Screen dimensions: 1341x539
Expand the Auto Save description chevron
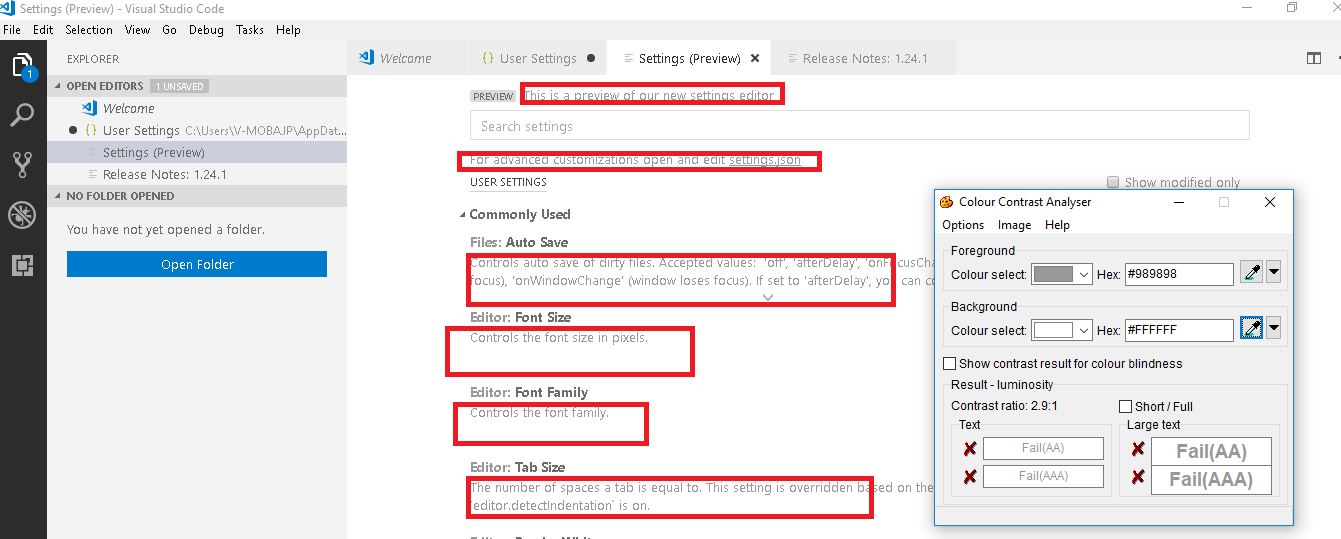(768, 297)
